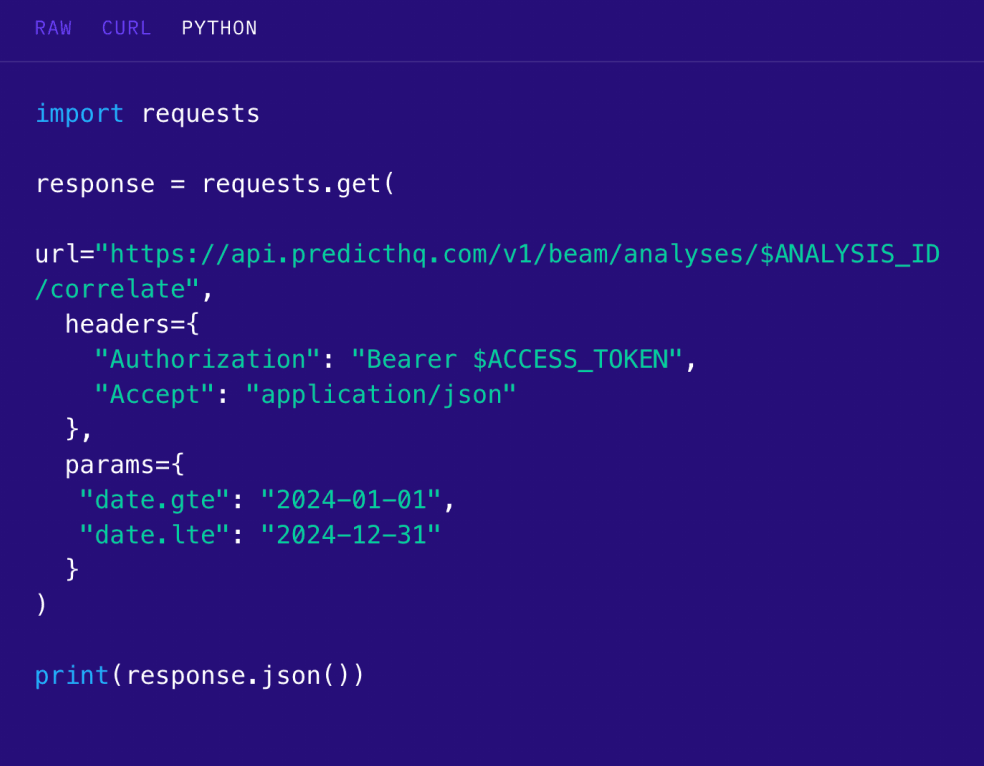Screen dimensions: 984x766
Task: Click the response variable assignment
Action: coord(95,184)
